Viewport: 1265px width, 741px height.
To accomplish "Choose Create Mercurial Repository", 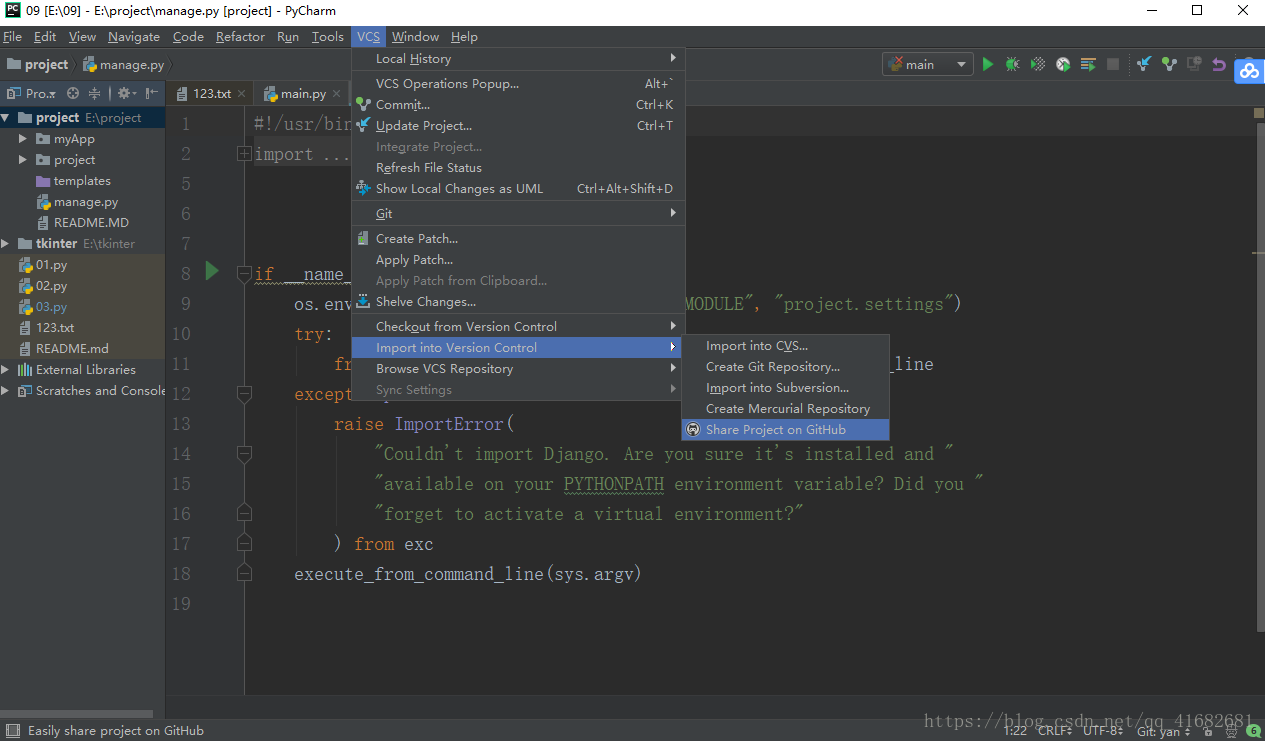I will 785,409.
